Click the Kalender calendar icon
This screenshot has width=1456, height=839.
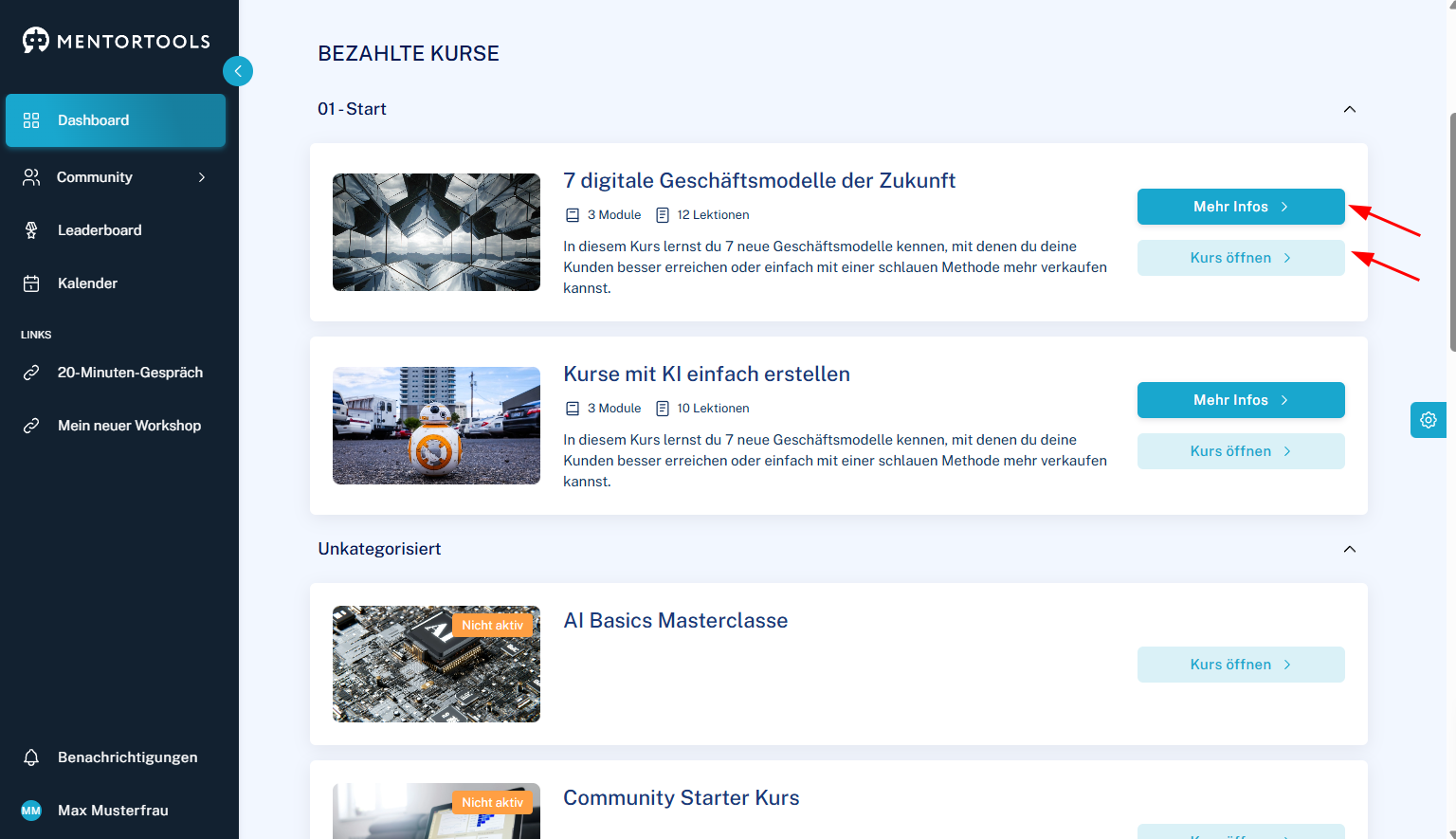[31, 283]
